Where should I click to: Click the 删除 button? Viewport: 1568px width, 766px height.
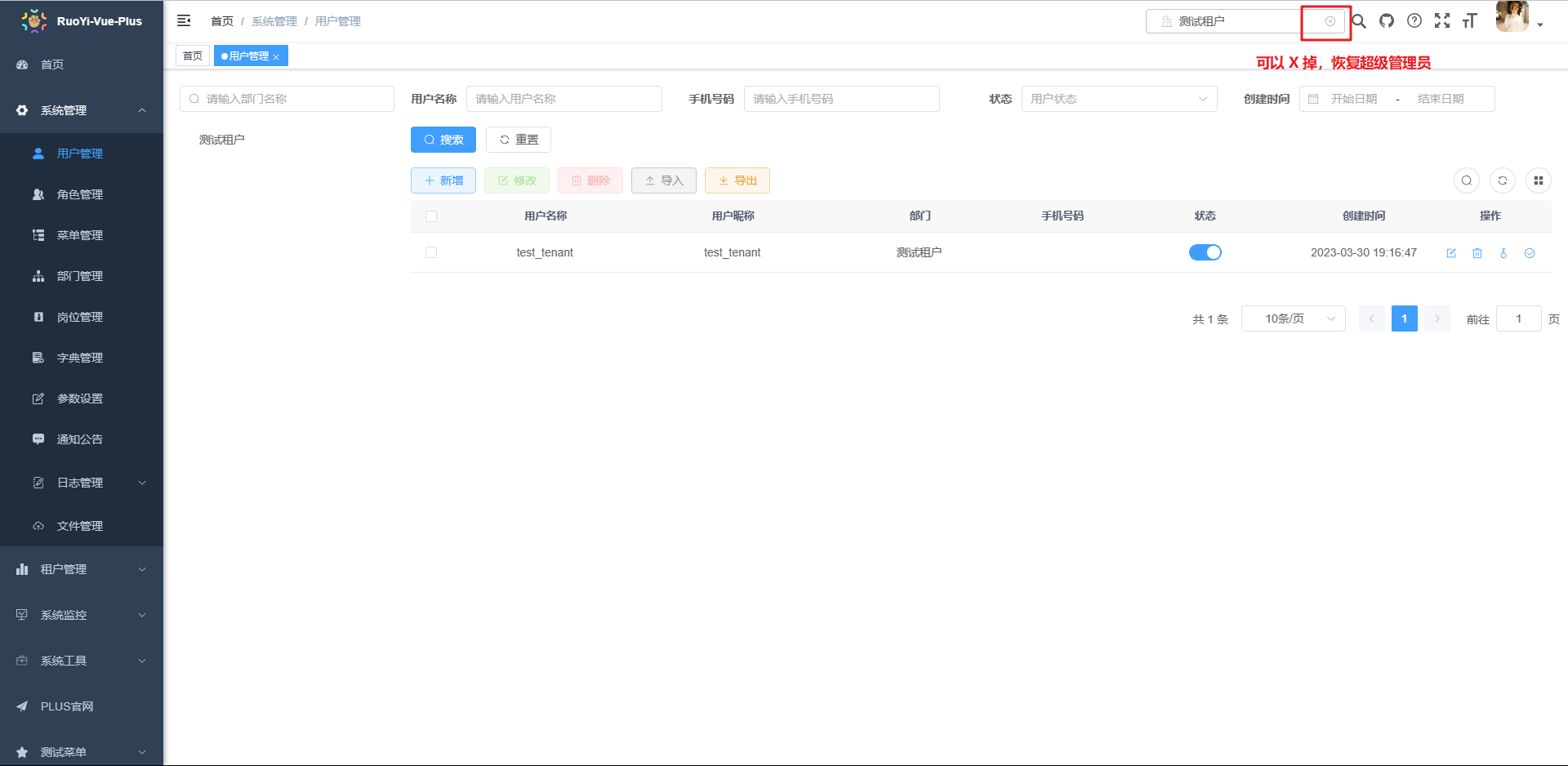point(590,180)
